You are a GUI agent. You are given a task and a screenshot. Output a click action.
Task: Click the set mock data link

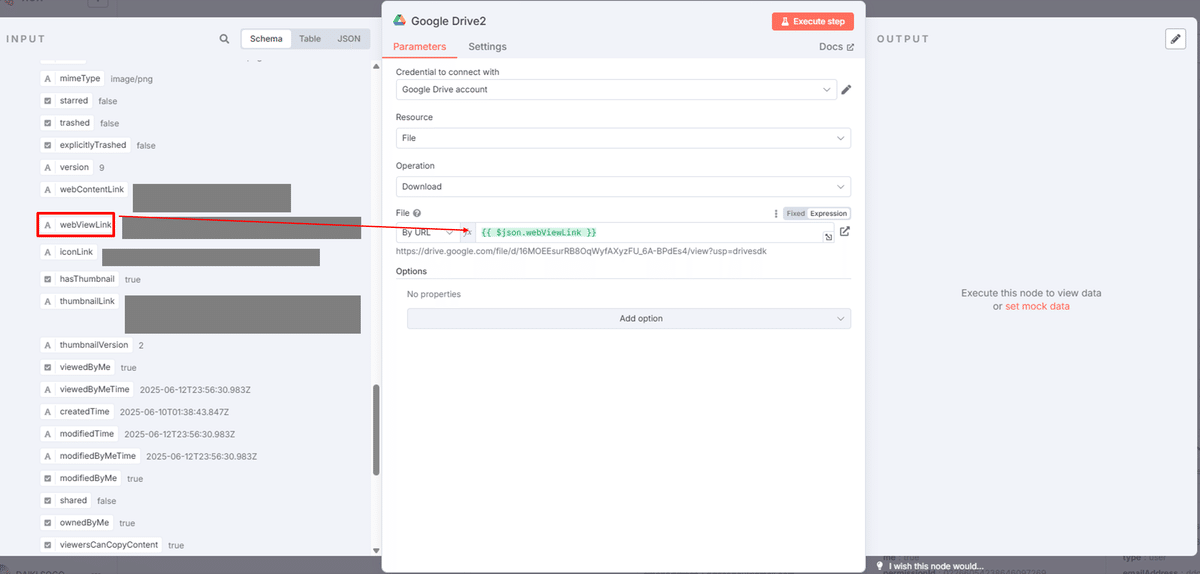1037,307
